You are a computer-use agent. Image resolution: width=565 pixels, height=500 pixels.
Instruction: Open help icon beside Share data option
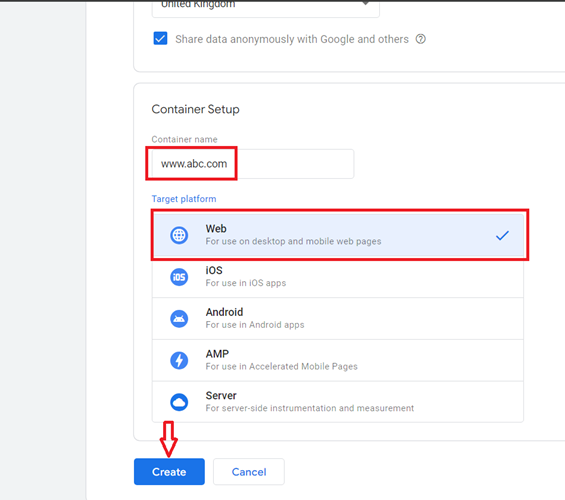pos(421,39)
